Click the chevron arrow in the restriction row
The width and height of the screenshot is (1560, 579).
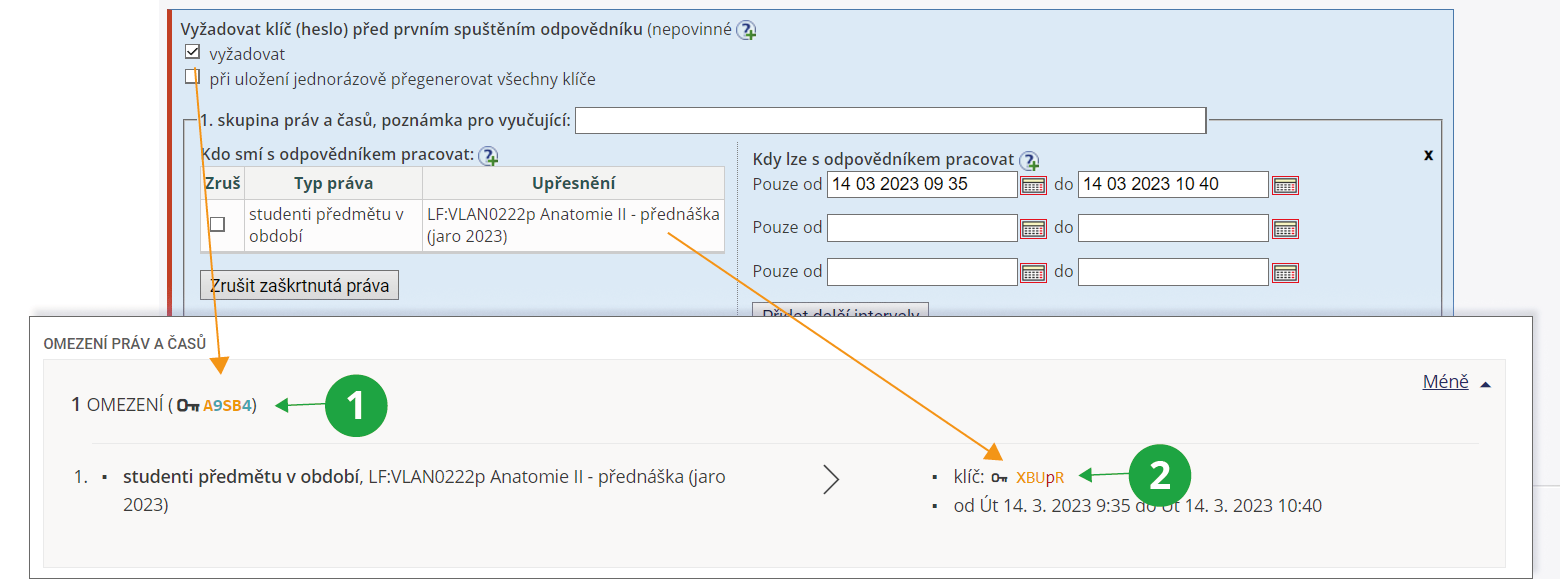click(x=831, y=480)
